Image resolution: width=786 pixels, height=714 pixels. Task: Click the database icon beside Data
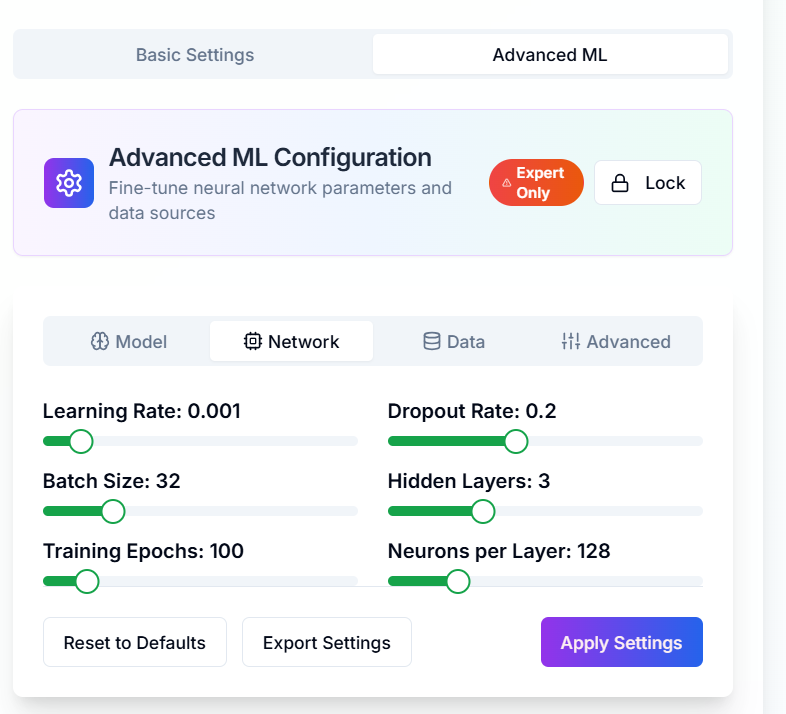pos(432,341)
